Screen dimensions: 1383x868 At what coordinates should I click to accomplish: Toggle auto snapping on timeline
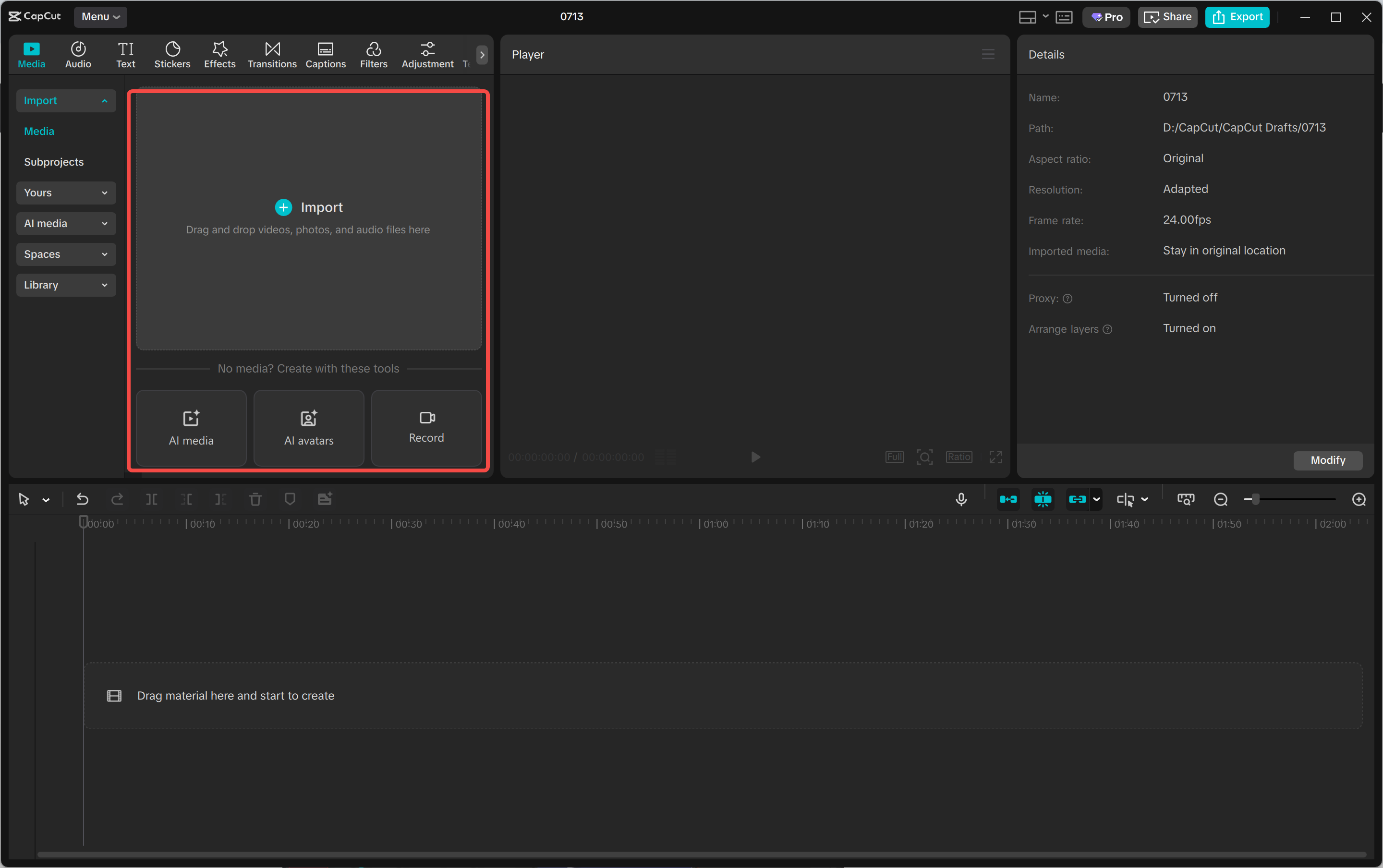[1043, 499]
